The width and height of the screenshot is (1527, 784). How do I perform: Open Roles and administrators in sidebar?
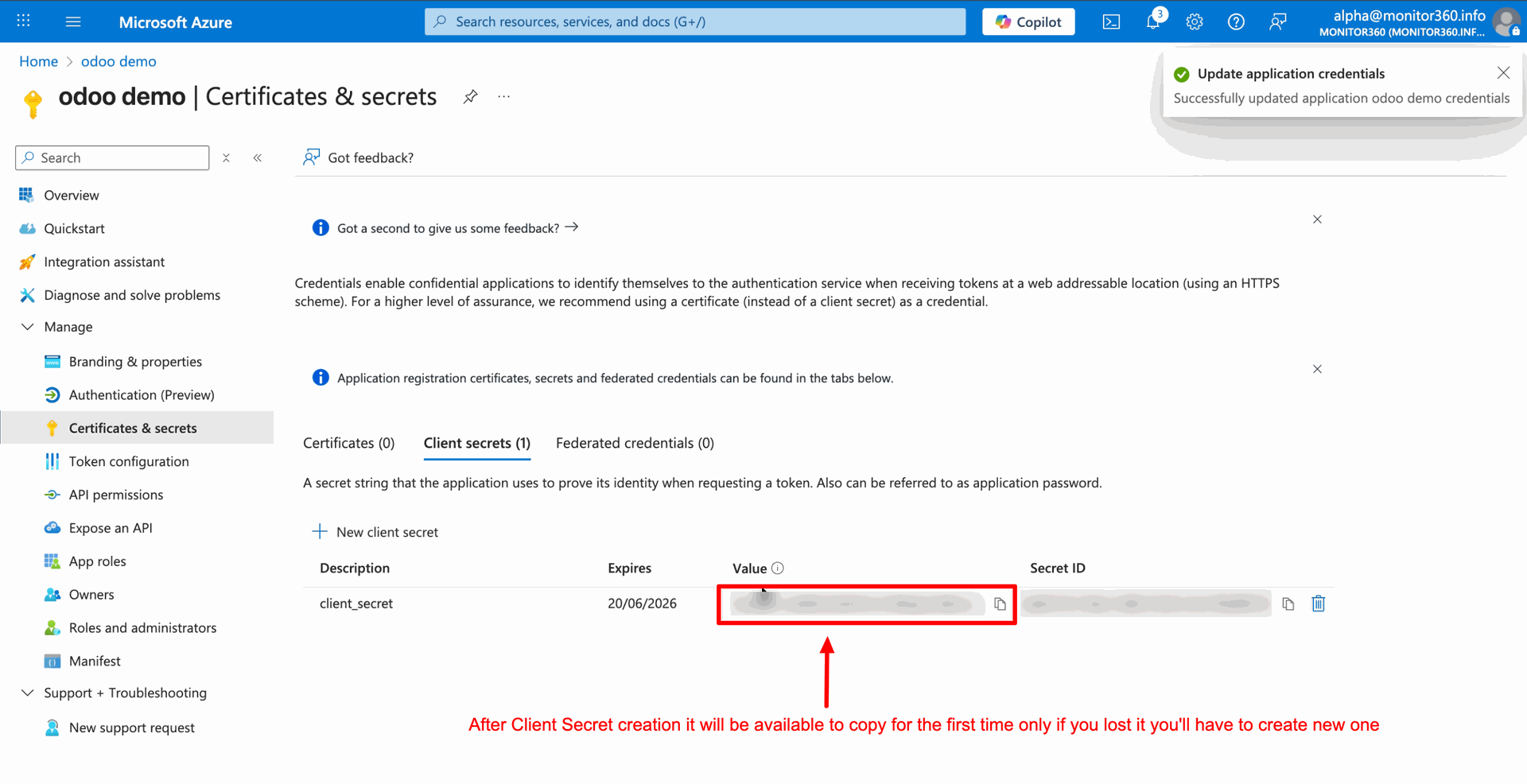click(142, 628)
